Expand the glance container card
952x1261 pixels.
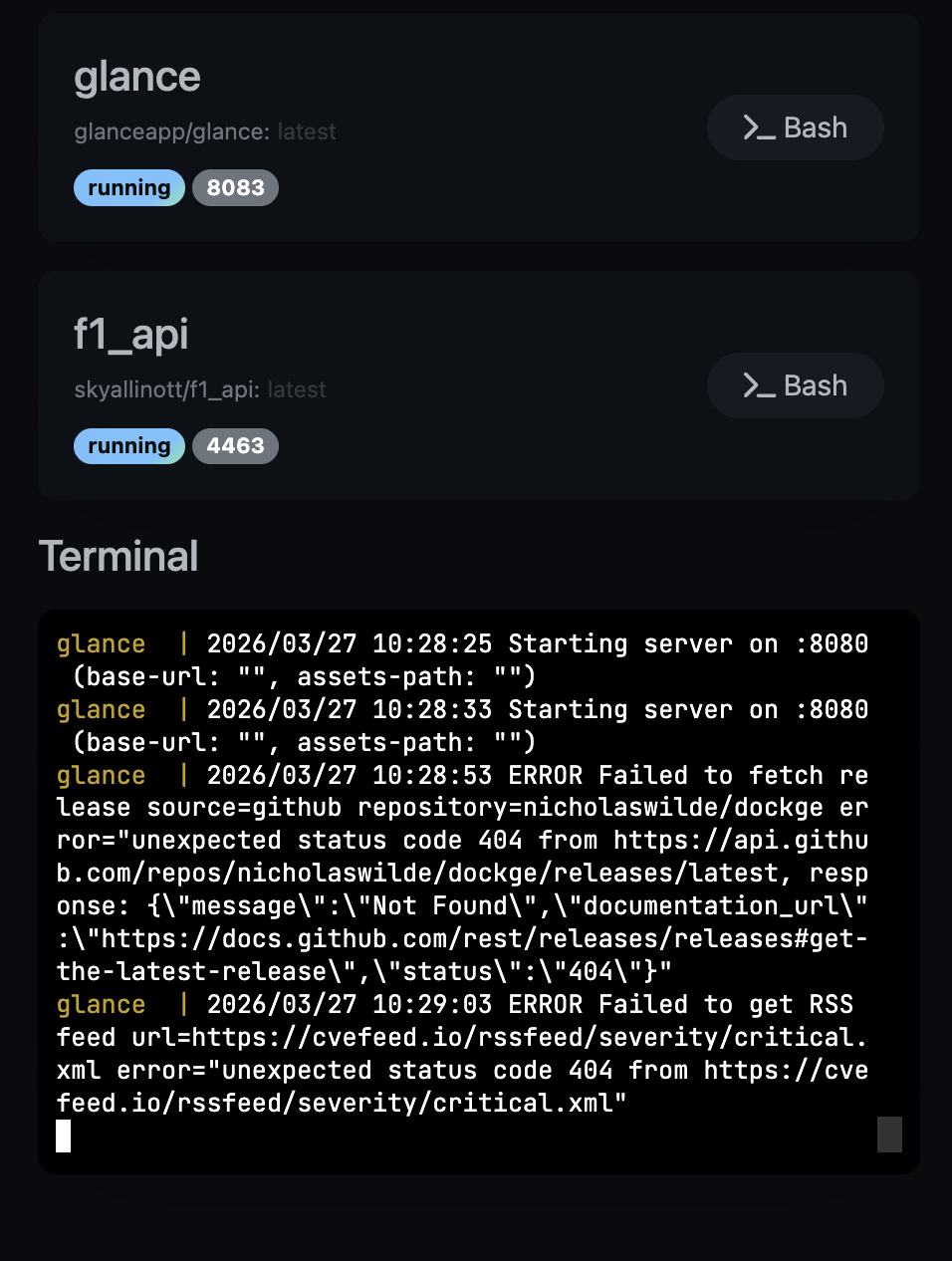pyautogui.click(x=137, y=76)
